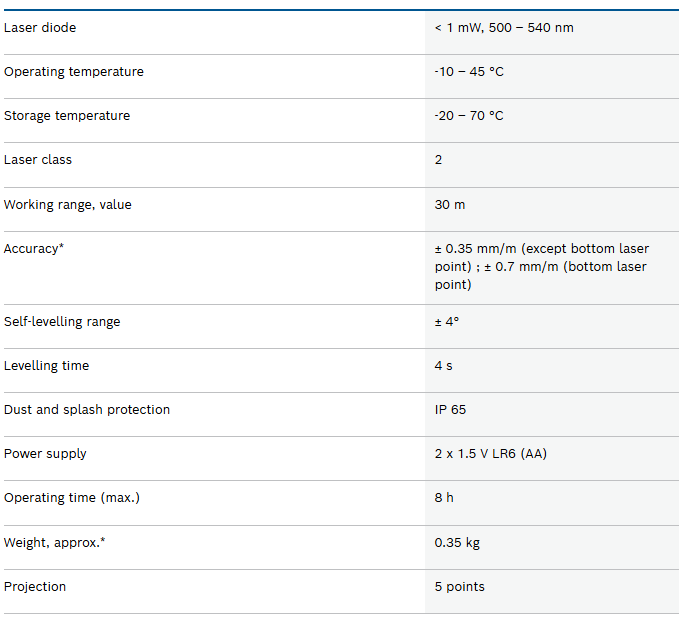Click the "Laser diode" row label

tap(40, 28)
